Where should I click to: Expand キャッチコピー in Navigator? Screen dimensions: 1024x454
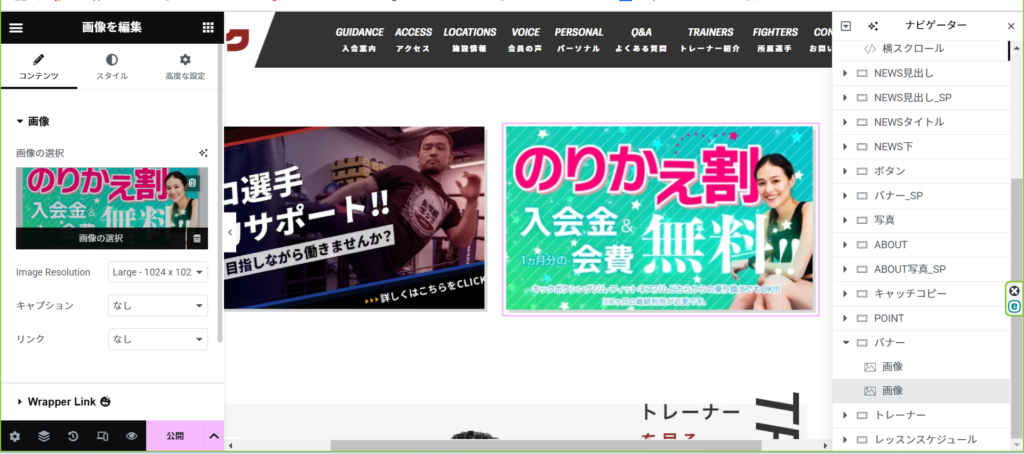pyautogui.click(x=845, y=294)
